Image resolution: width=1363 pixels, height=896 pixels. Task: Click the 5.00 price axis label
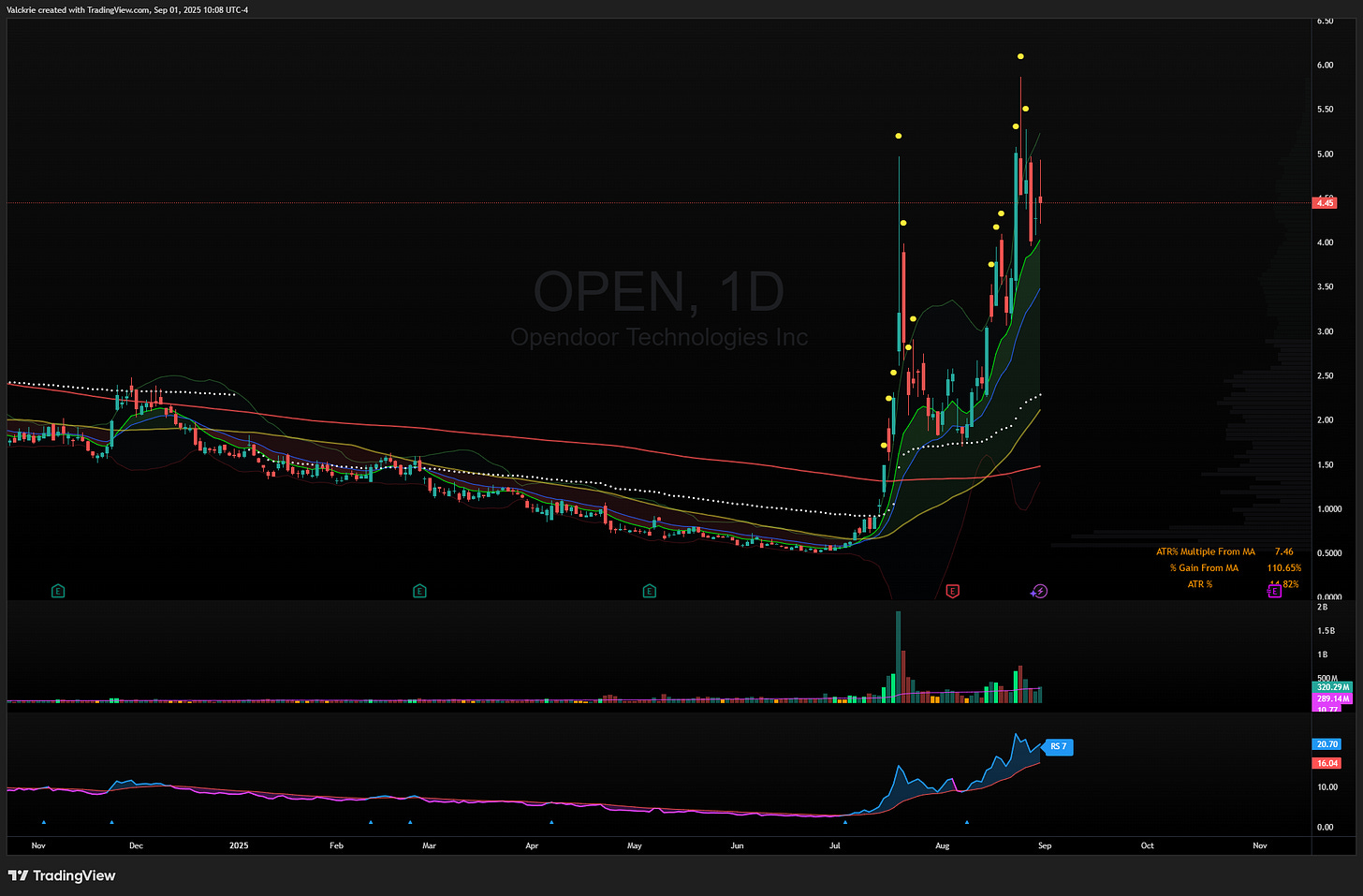tap(1325, 154)
